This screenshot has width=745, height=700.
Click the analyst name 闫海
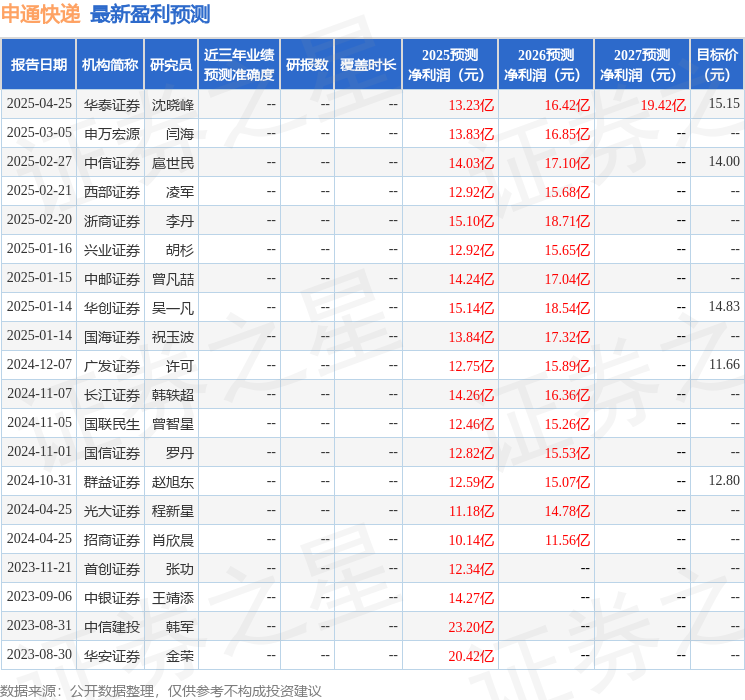[x=180, y=134]
